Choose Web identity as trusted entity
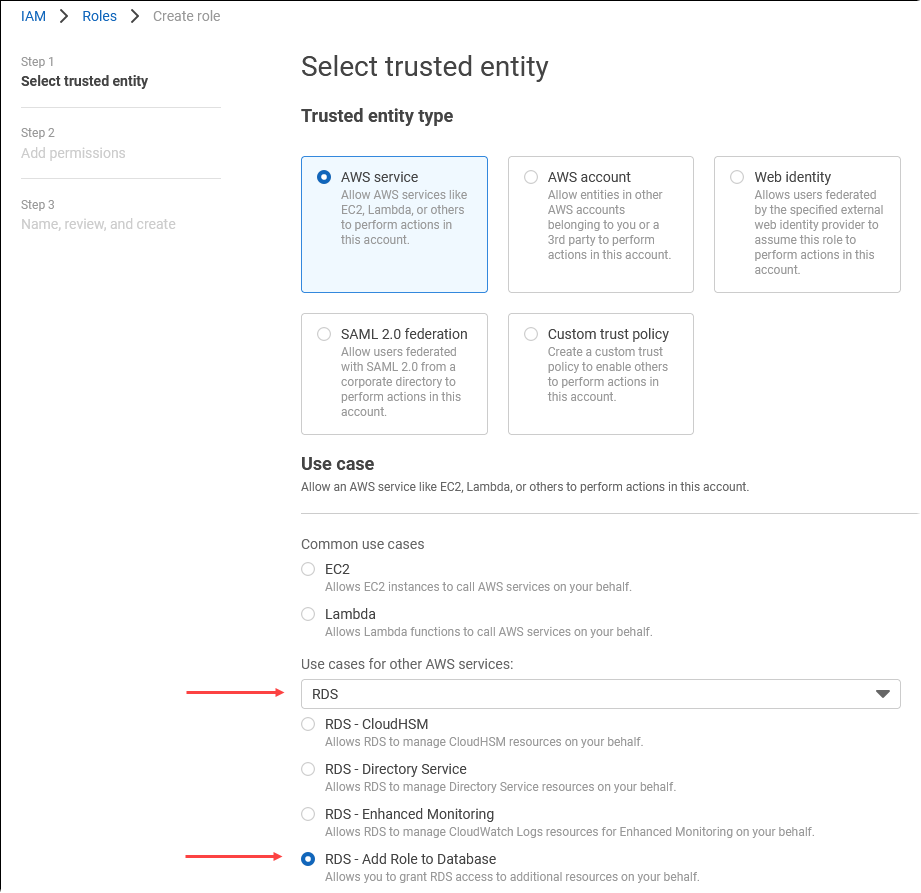This screenshot has height=893, width=921. click(x=737, y=177)
